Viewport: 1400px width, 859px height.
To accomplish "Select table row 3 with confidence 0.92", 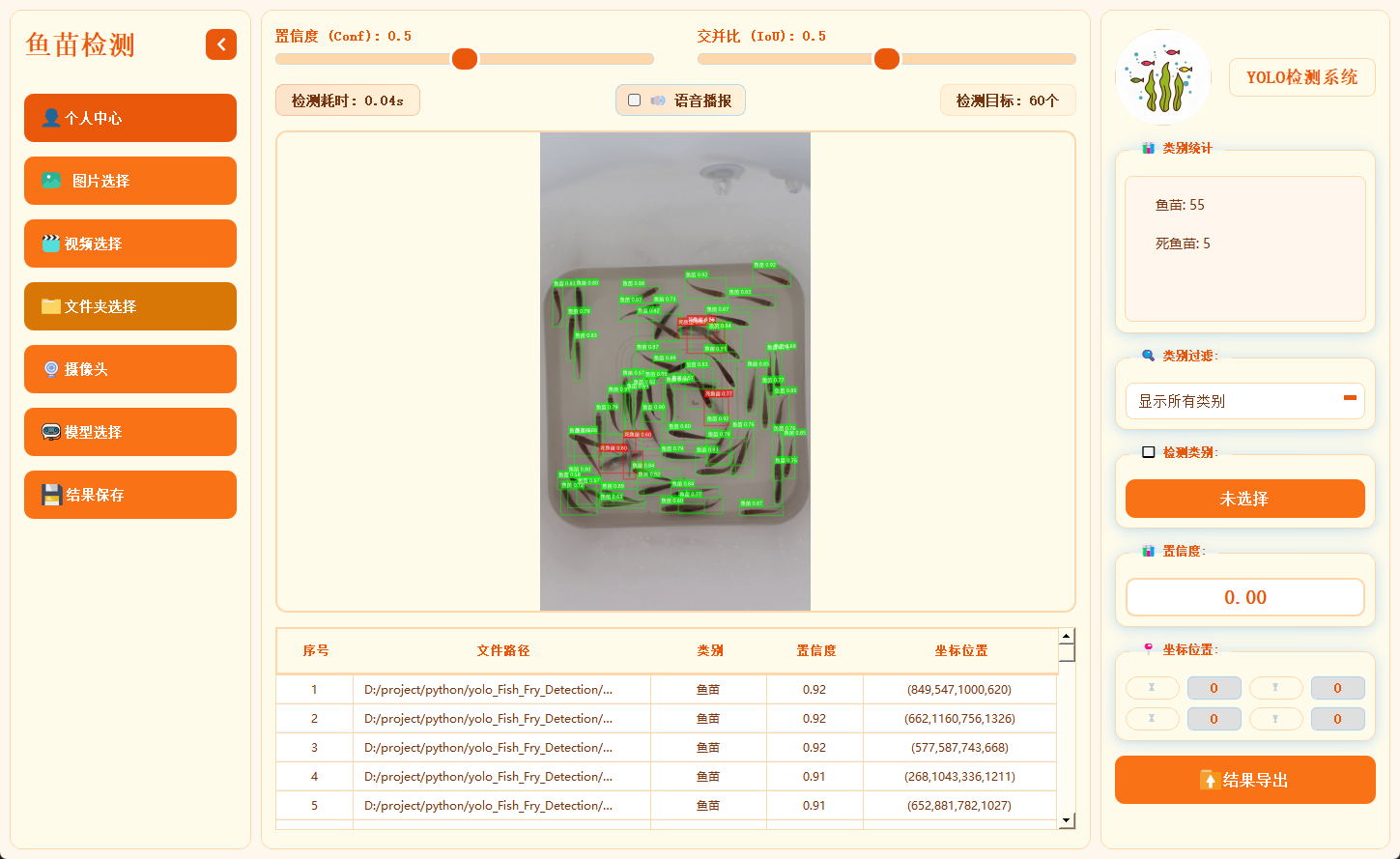I will click(x=667, y=748).
